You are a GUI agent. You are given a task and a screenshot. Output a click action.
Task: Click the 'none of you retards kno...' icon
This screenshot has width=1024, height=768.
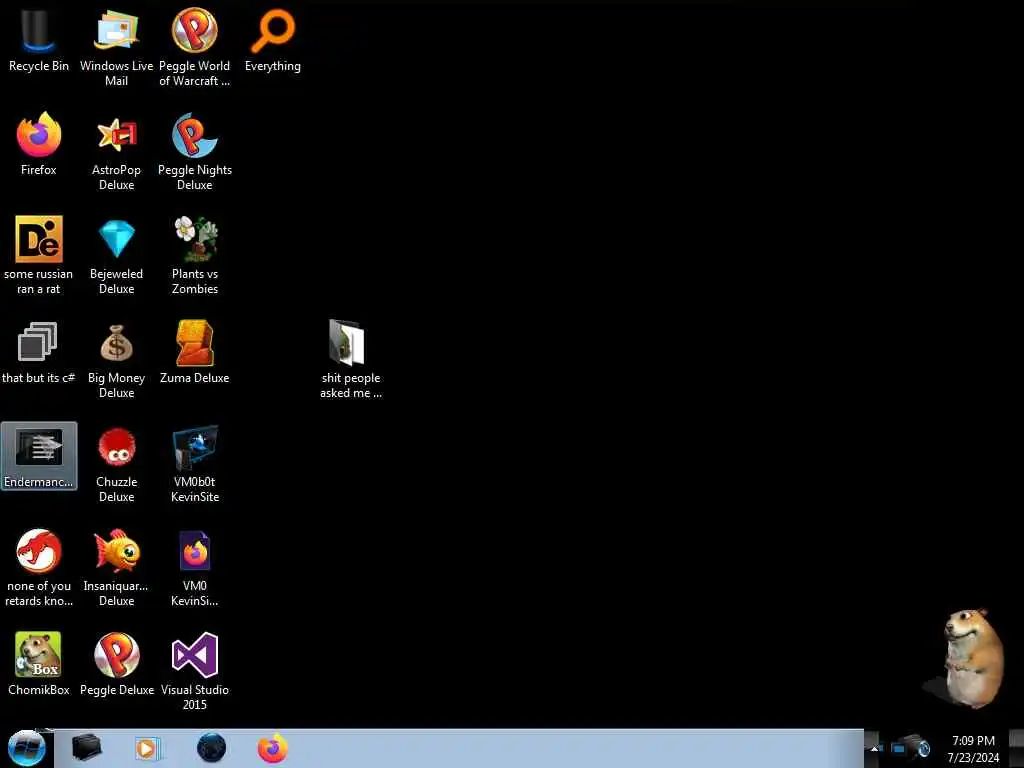[39, 568]
